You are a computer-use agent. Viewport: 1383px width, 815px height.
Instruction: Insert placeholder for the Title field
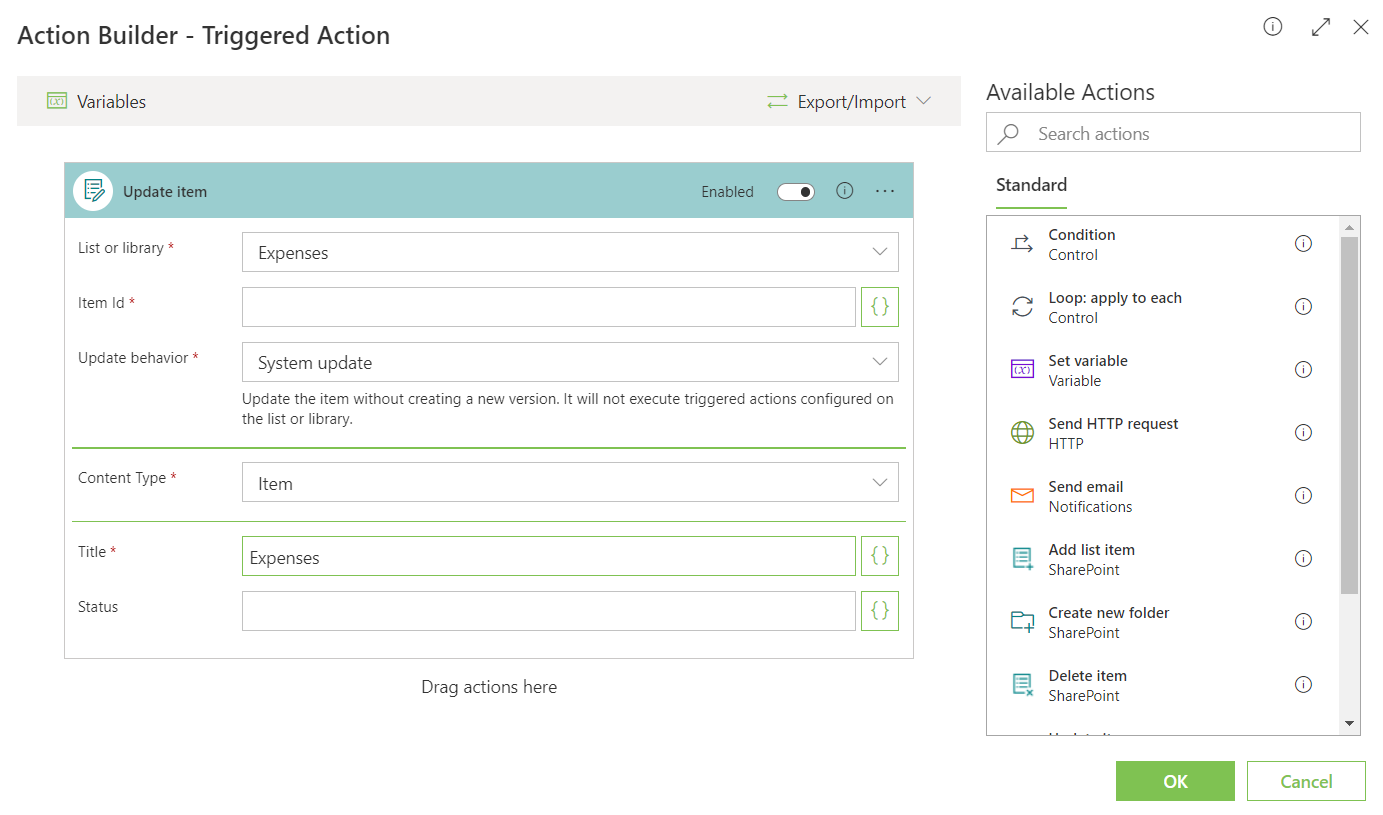tap(879, 556)
